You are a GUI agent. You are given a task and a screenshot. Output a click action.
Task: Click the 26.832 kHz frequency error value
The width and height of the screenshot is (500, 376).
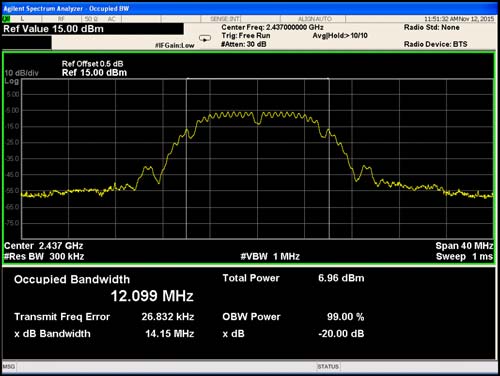168,317
